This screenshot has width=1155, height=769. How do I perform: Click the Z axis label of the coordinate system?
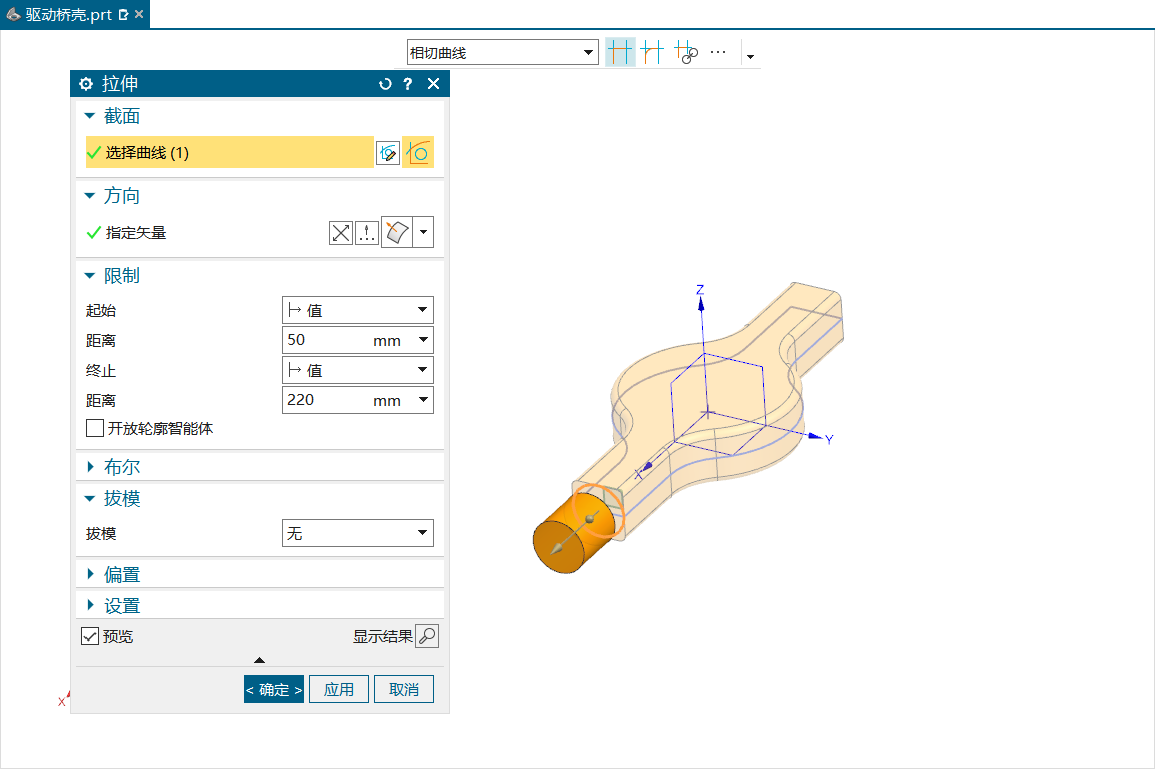[701, 289]
